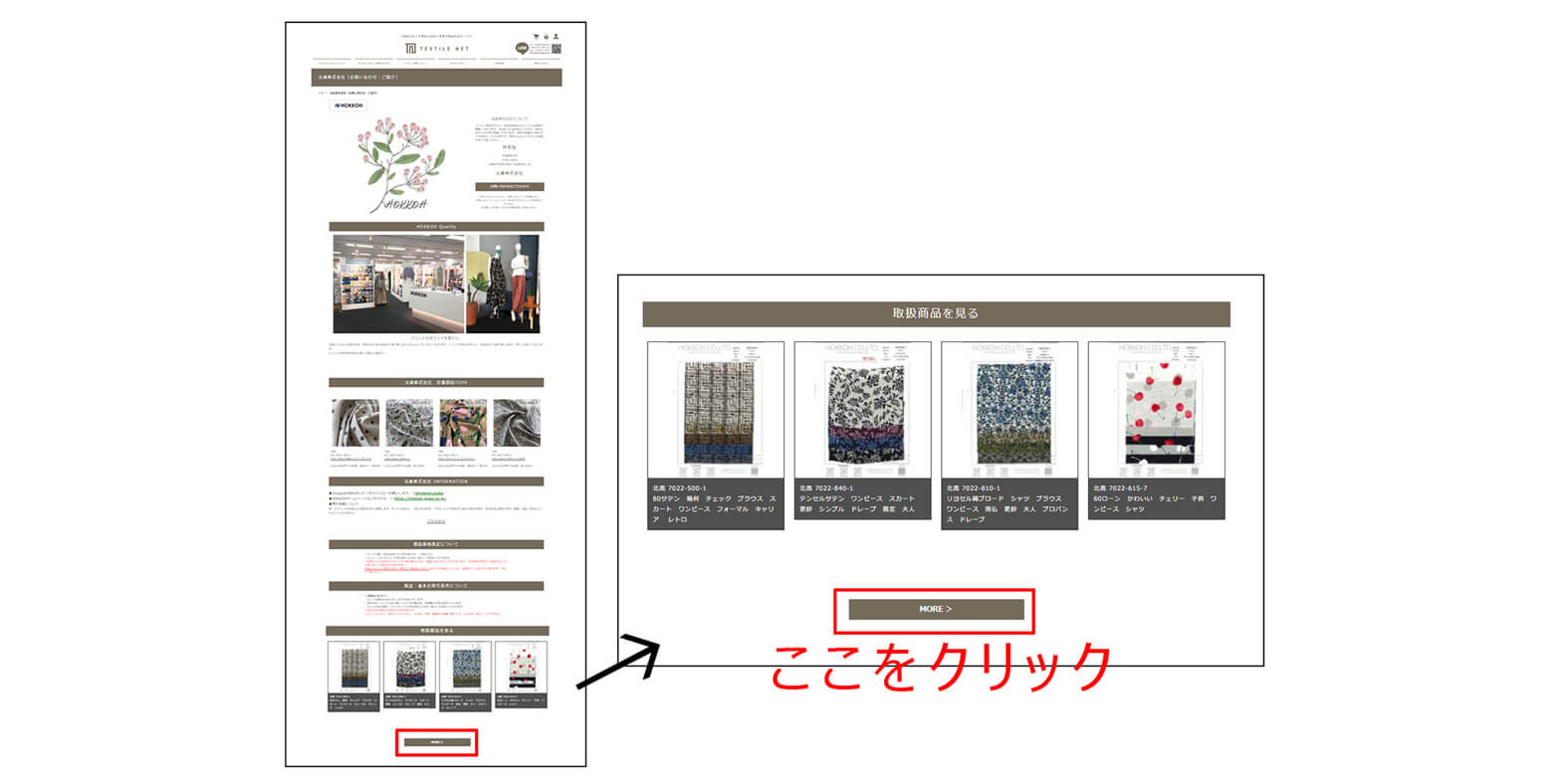Click the pink flower HOKKOH illustration
This screenshot has height=784, width=1568.
(401, 164)
